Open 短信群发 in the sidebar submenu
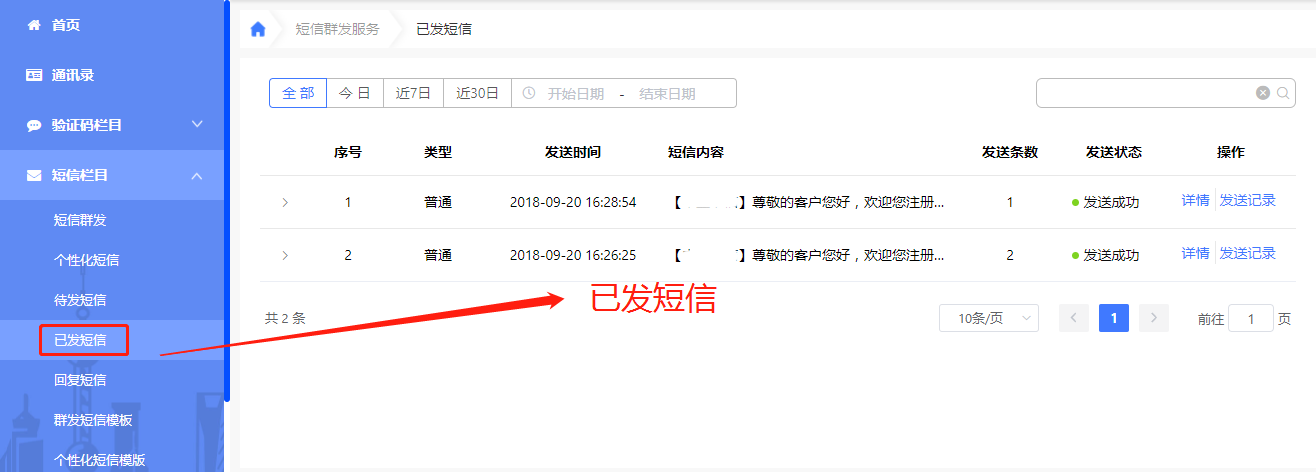The width and height of the screenshot is (1316, 472). [x=80, y=220]
